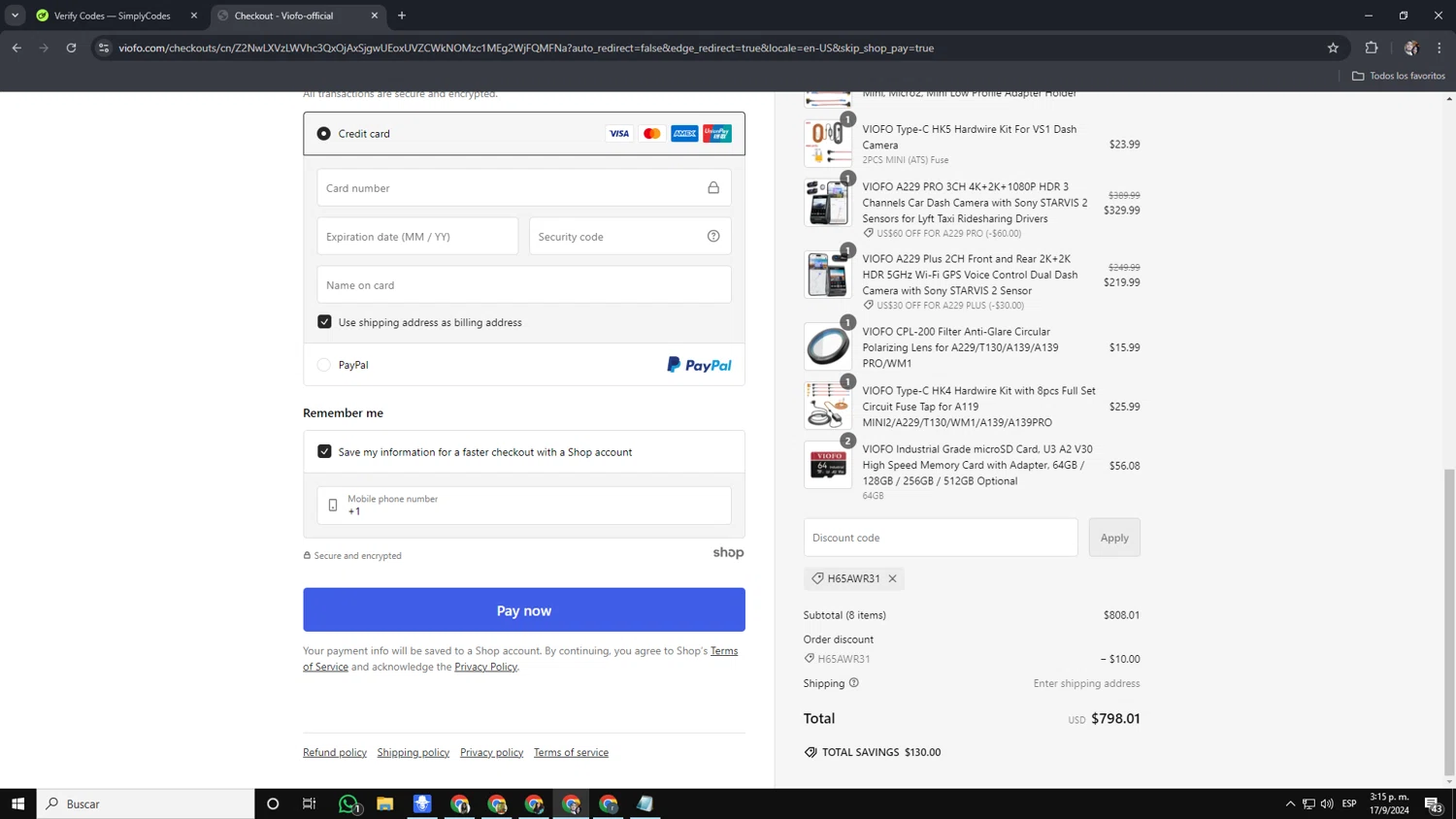The height and width of the screenshot is (819, 1456).
Task: Open the Windows Start menu
Action: [x=17, y=803]
